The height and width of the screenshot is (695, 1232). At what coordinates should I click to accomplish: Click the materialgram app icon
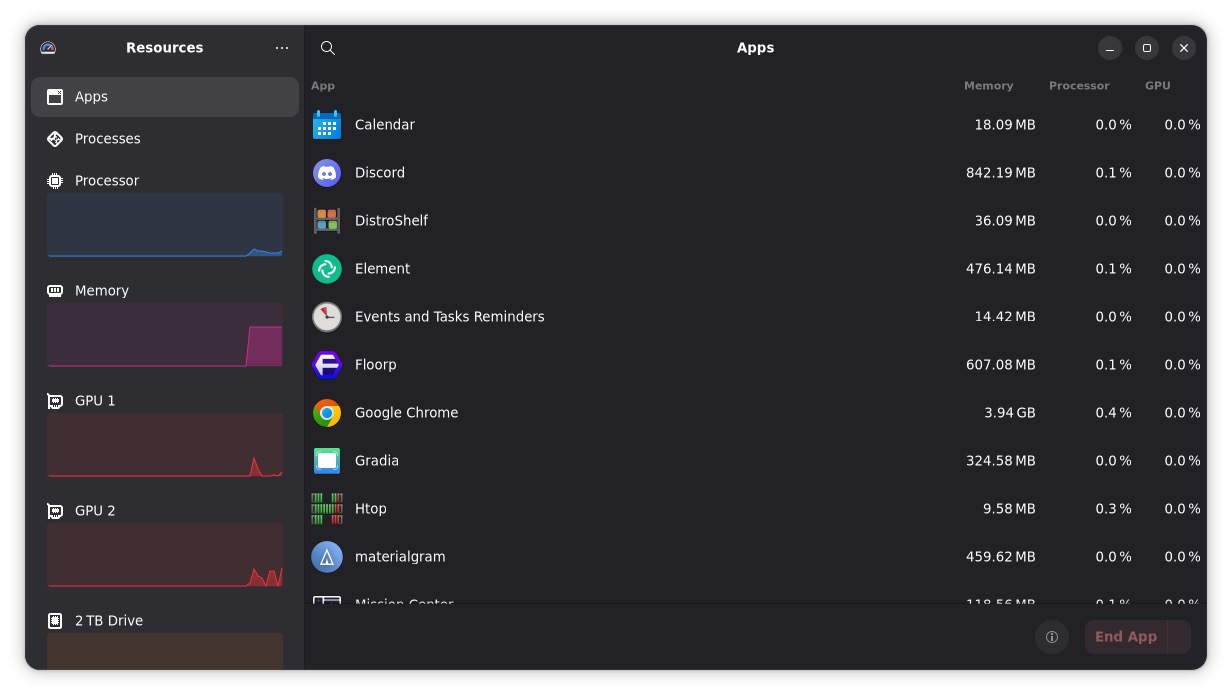coord(327,557)
